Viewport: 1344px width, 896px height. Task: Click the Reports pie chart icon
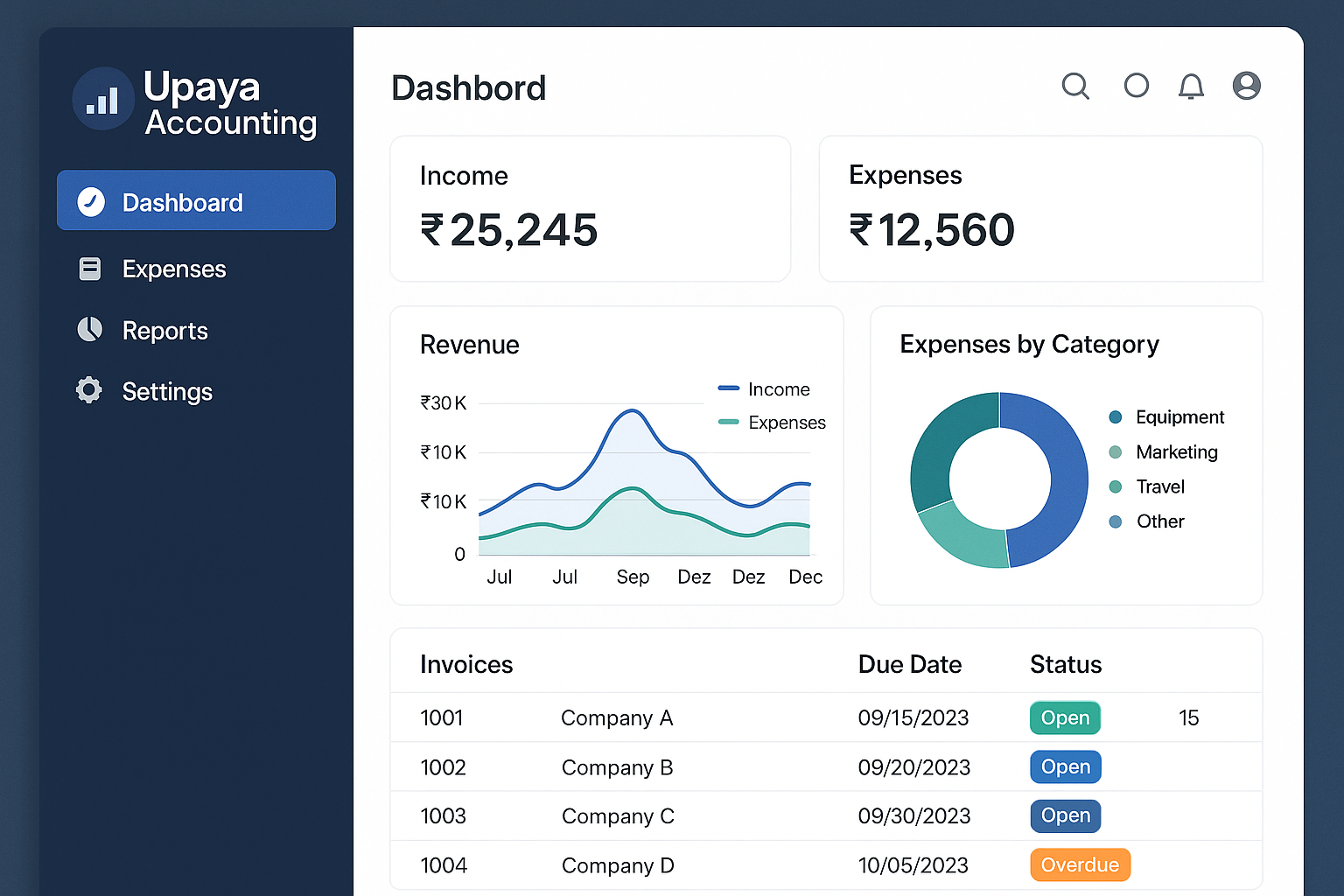89,330
